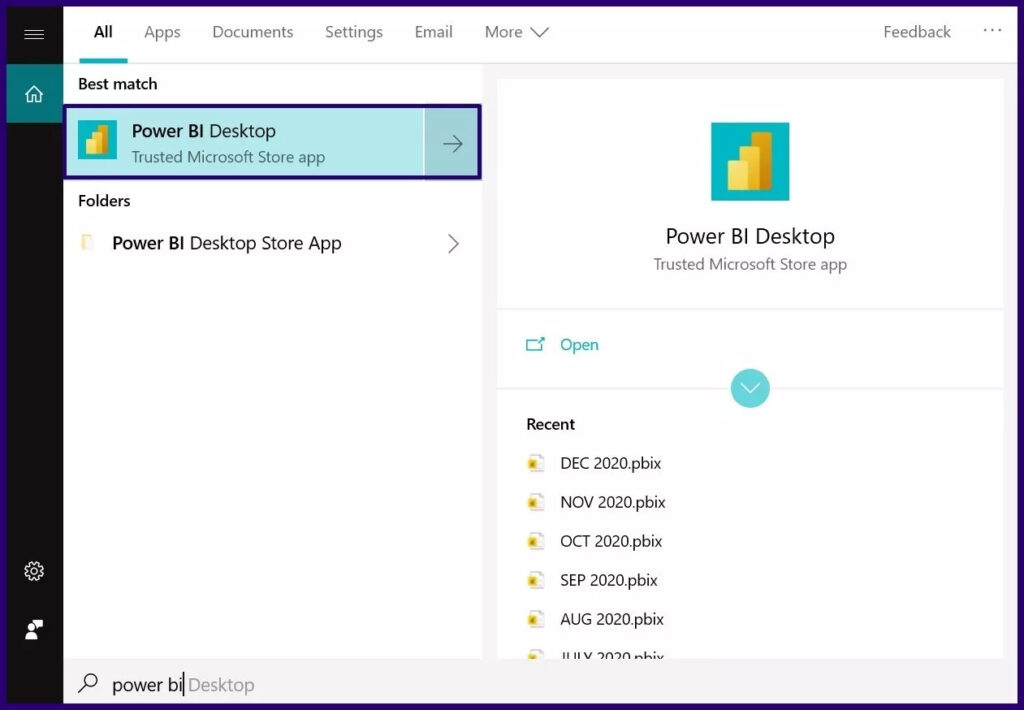Select the Home icon in sidebar
The height and width of the screenshot is (710, 1024).
tap(34, 94)
